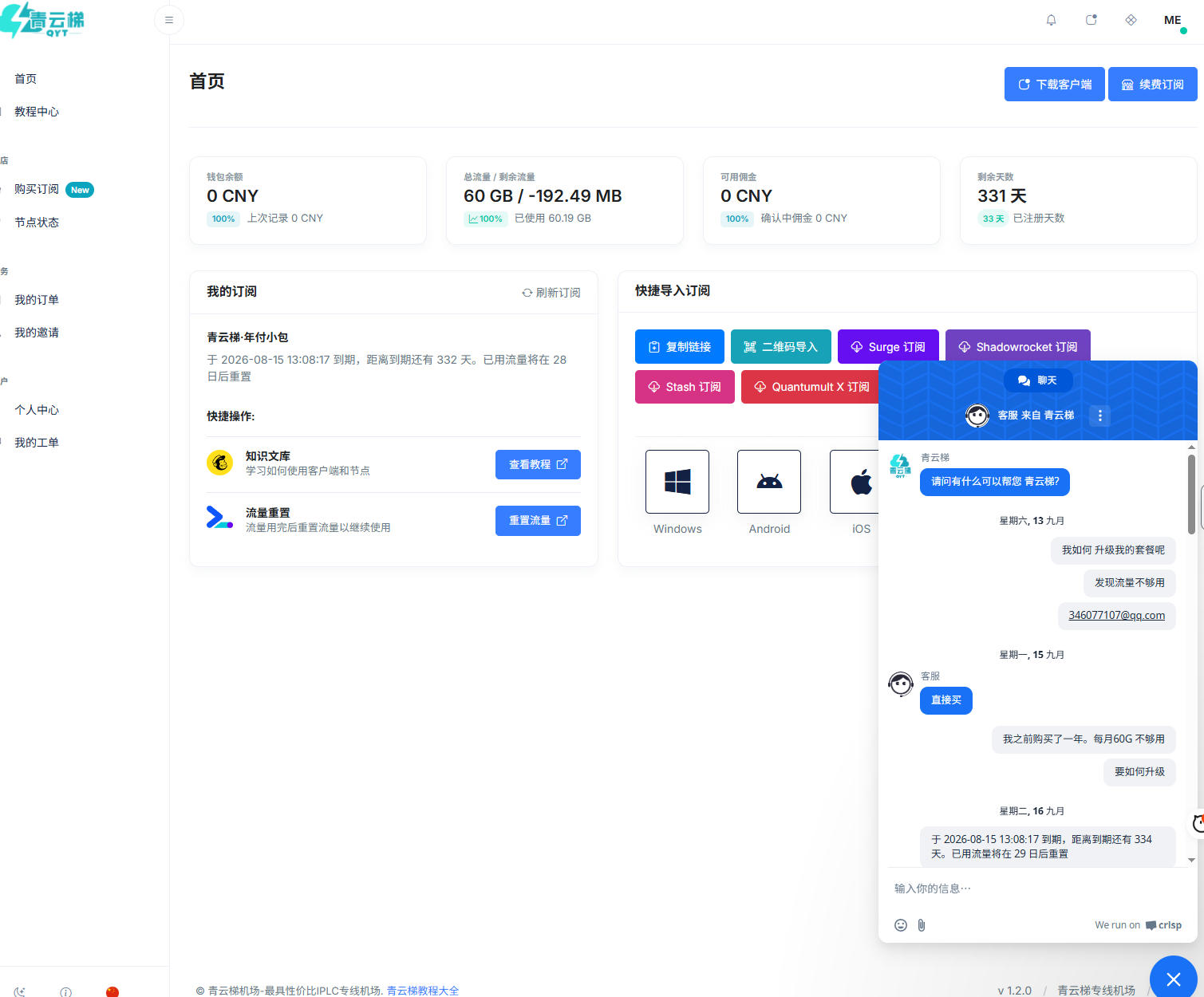The height and width of the screenshot is (997, 1204).
Task: Click the 流量重置 arrow logo icon
Action: tap(219, 518)
